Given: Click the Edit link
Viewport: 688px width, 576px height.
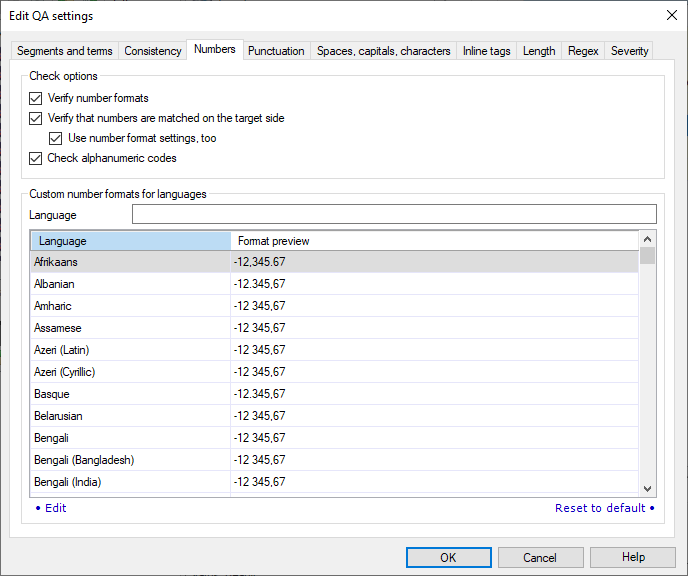Looking at the screenshot, I should (x=55, y=508).
